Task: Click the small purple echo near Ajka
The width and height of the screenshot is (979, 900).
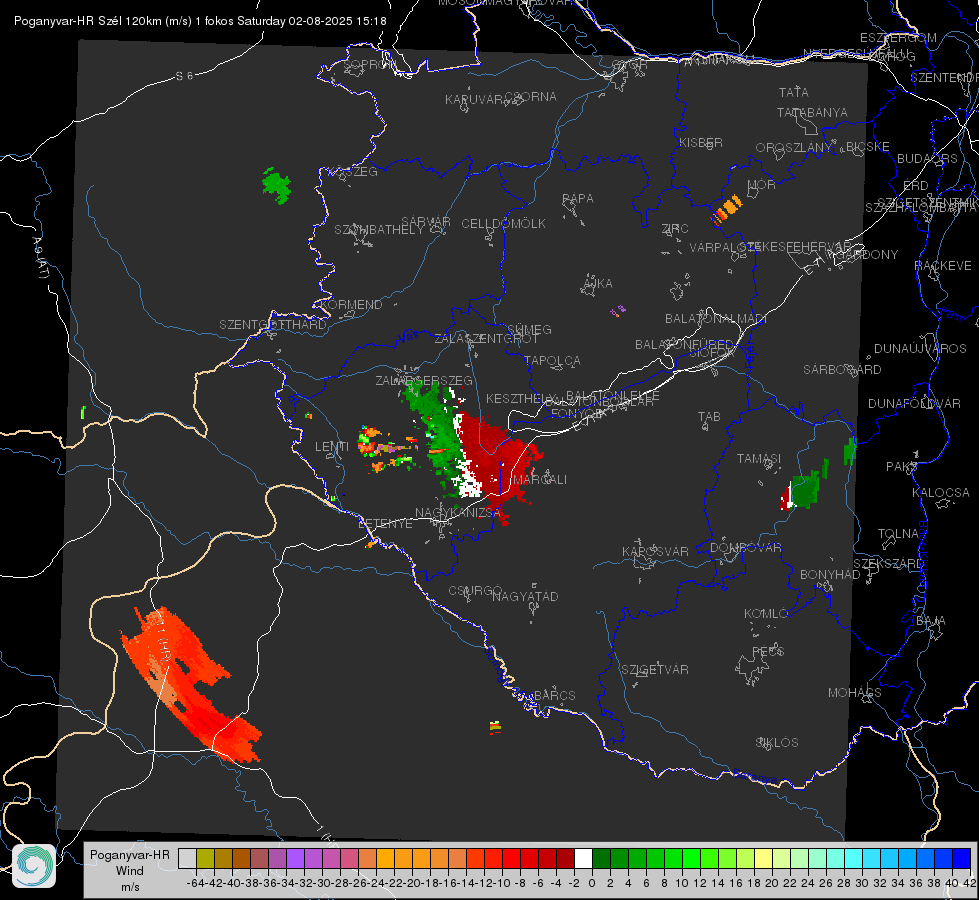Action: [x=617, y=310]
